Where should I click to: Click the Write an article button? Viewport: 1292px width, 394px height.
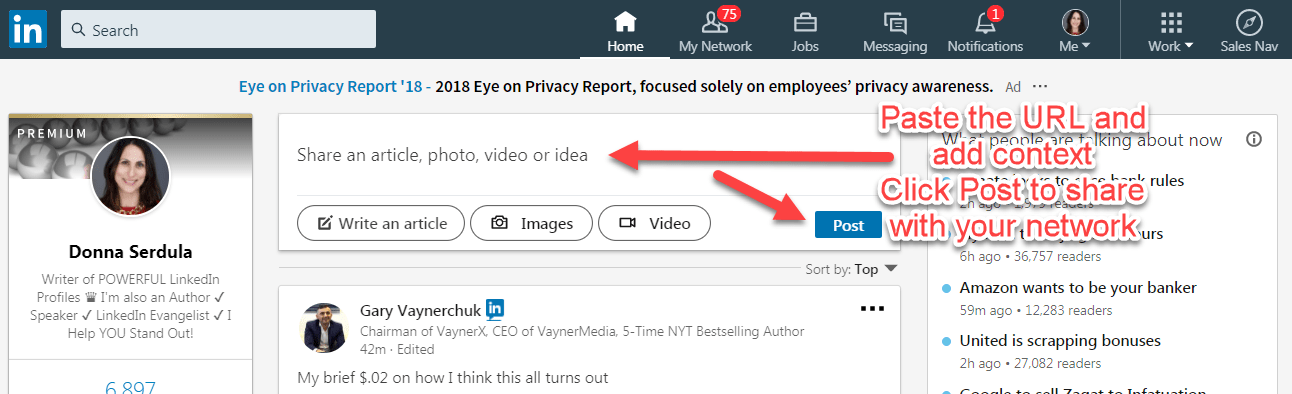tap(380, 223)
